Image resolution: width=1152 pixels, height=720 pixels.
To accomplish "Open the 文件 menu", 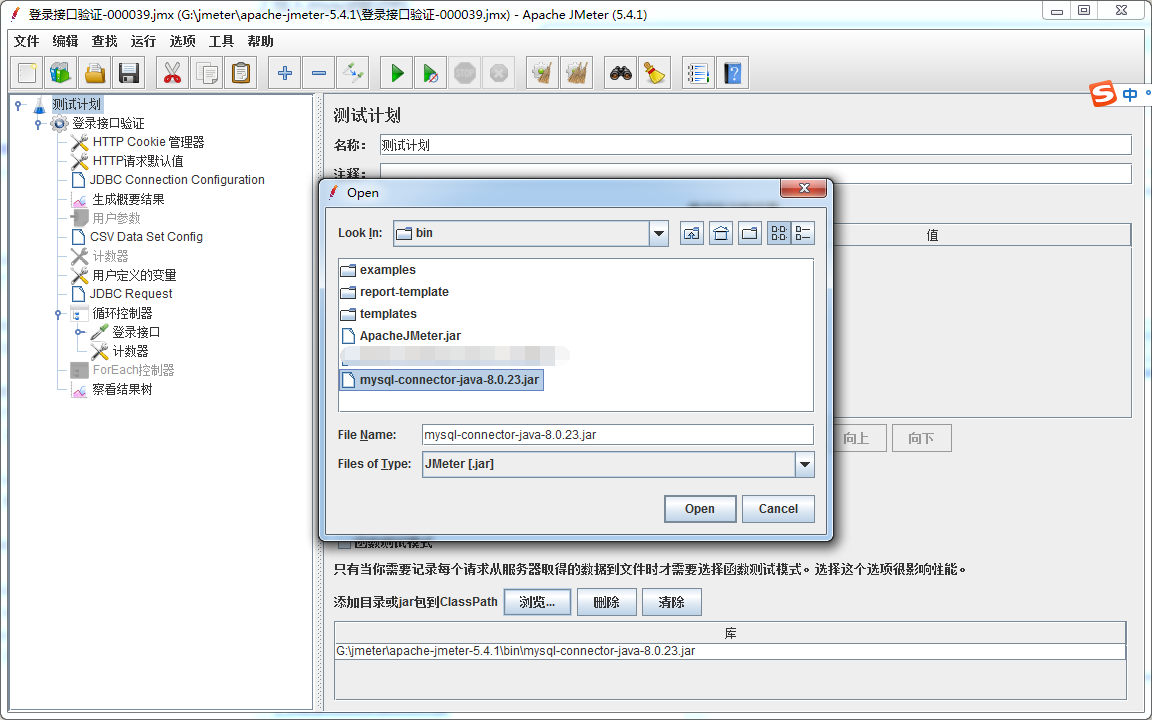I will 26,41.
